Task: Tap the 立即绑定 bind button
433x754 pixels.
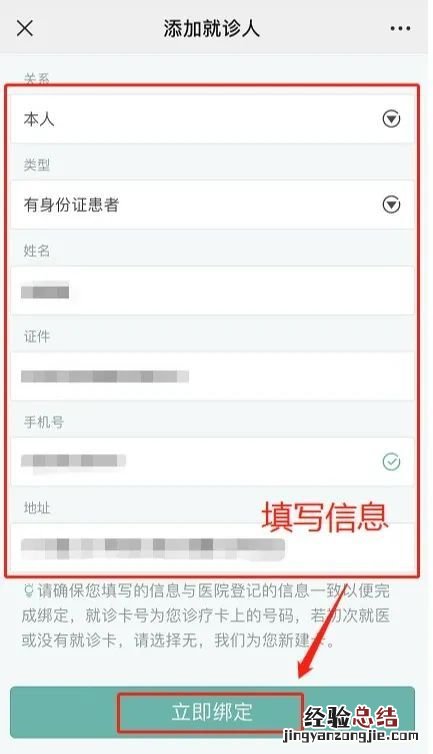Action: 212,712
